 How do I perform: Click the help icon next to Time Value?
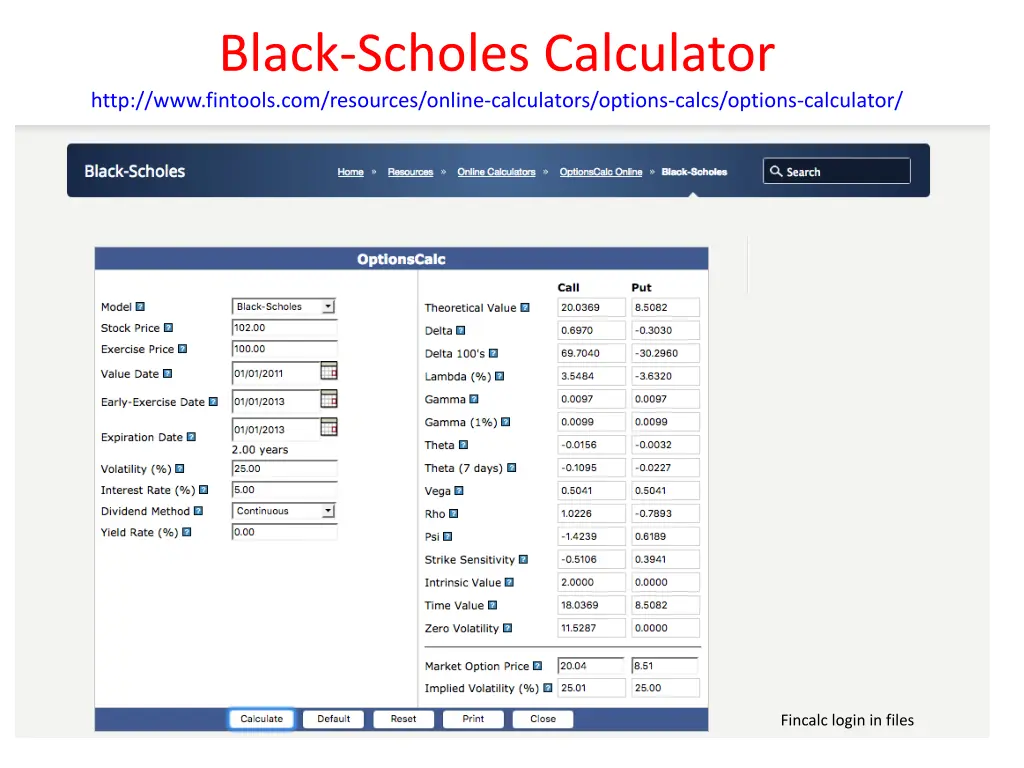click(493, 605)
